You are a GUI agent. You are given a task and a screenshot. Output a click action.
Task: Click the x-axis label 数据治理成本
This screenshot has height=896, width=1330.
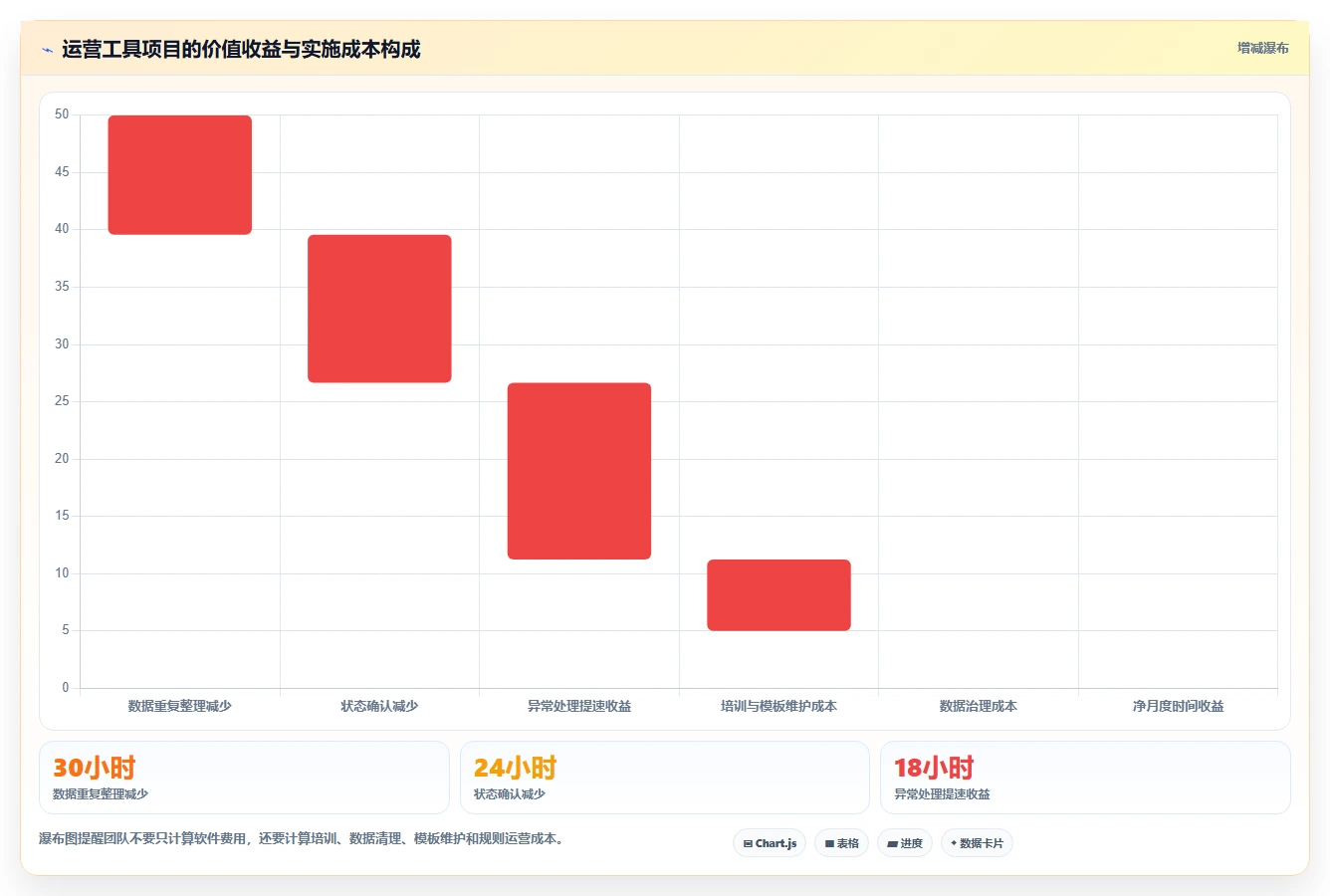coord(979,706)
